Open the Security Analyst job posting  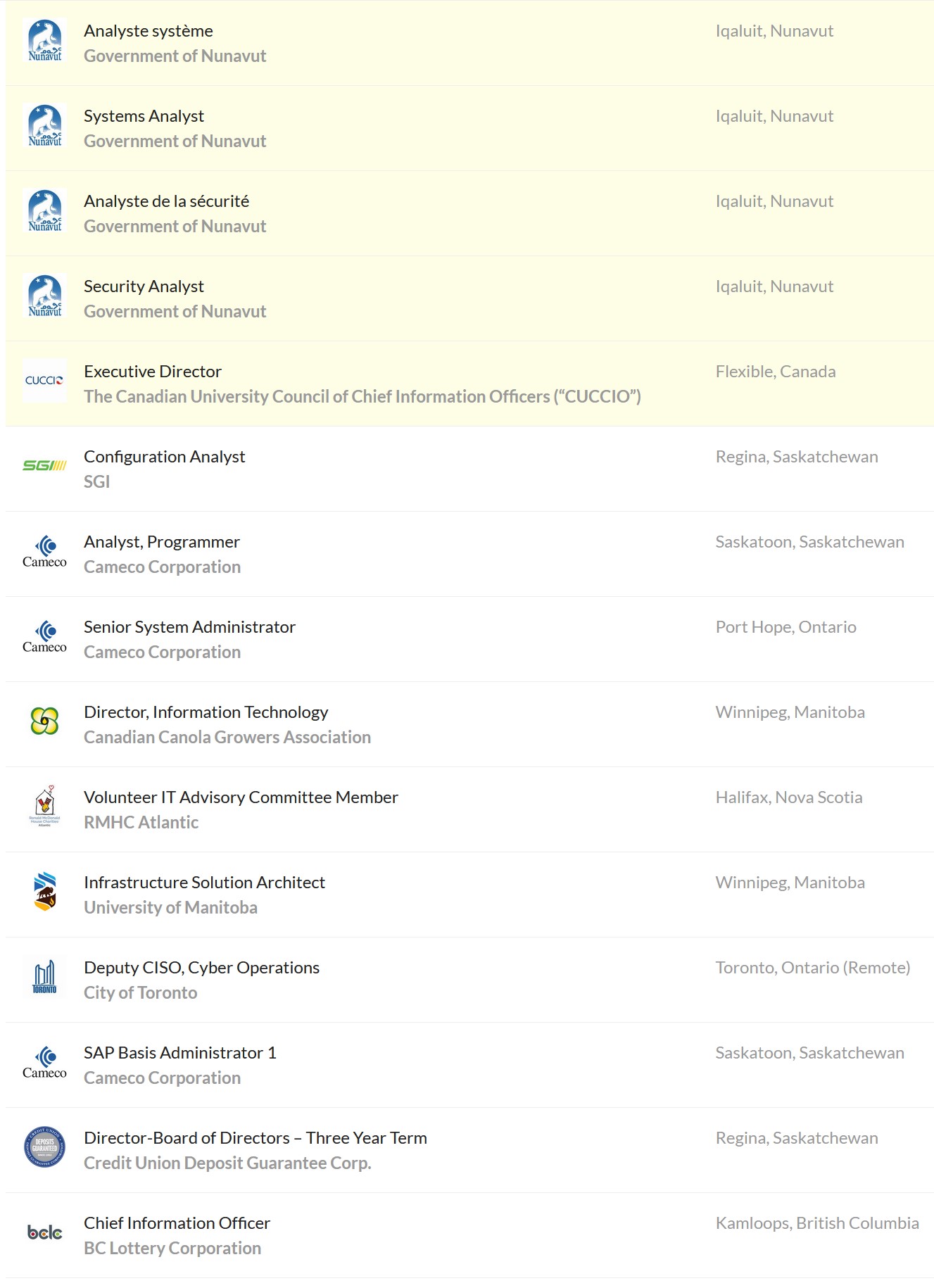pos(144,286)
